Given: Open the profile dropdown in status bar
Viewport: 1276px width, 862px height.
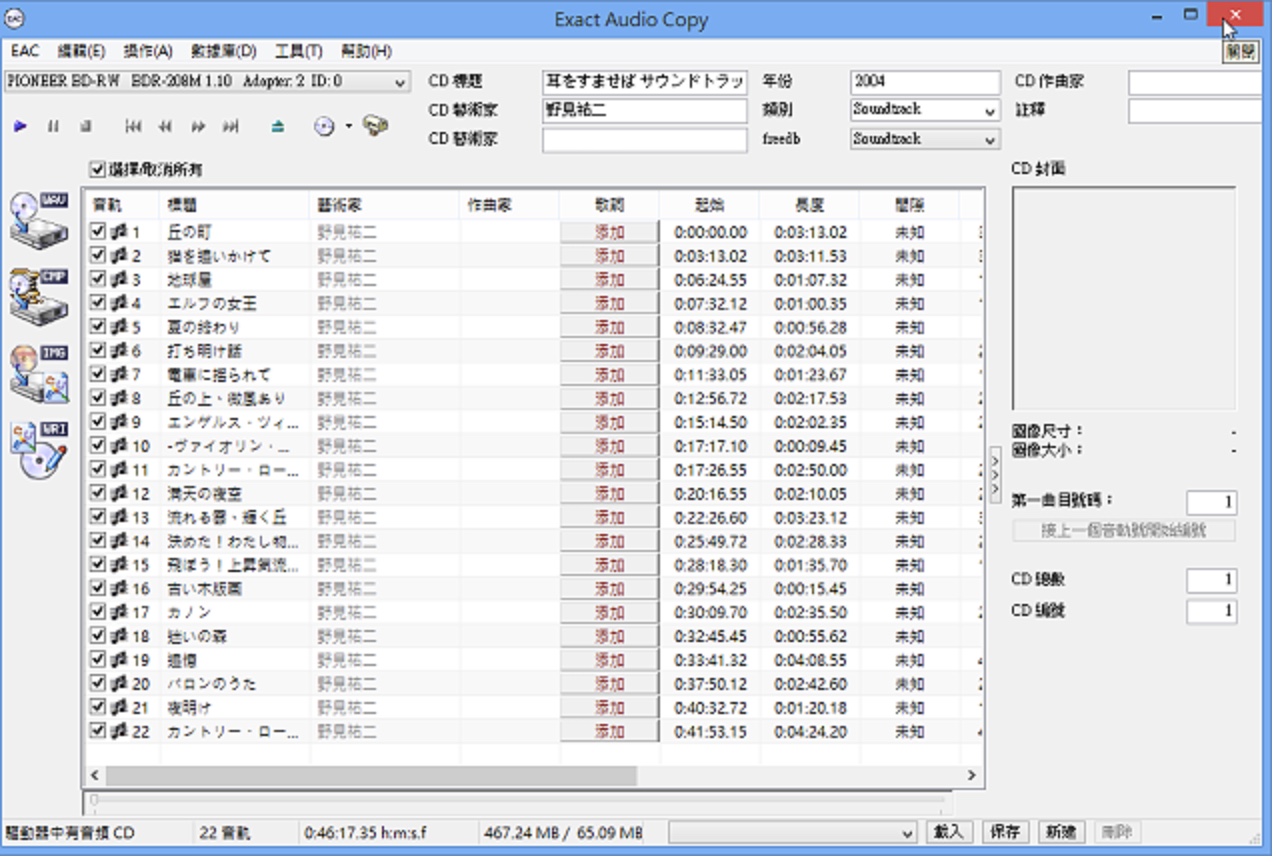Looking at the screenshot, I should (x=793, y=833).
